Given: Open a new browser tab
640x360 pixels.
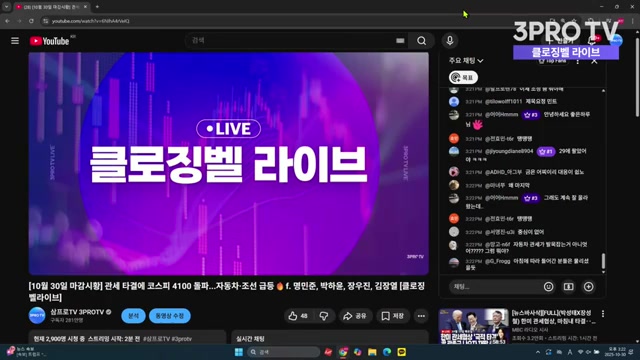Looking at the screenshot, I should coord(97,7).
